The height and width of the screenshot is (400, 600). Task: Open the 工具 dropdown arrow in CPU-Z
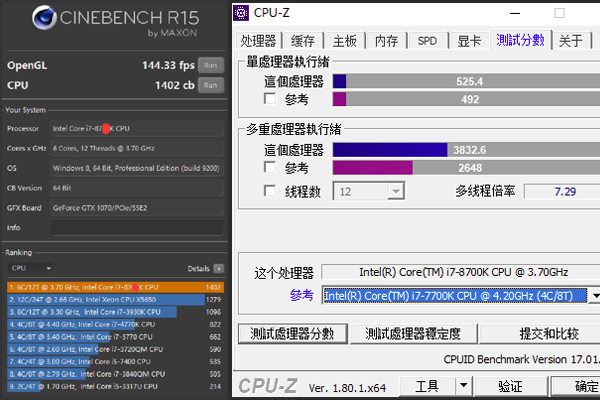tap(463, 385)
